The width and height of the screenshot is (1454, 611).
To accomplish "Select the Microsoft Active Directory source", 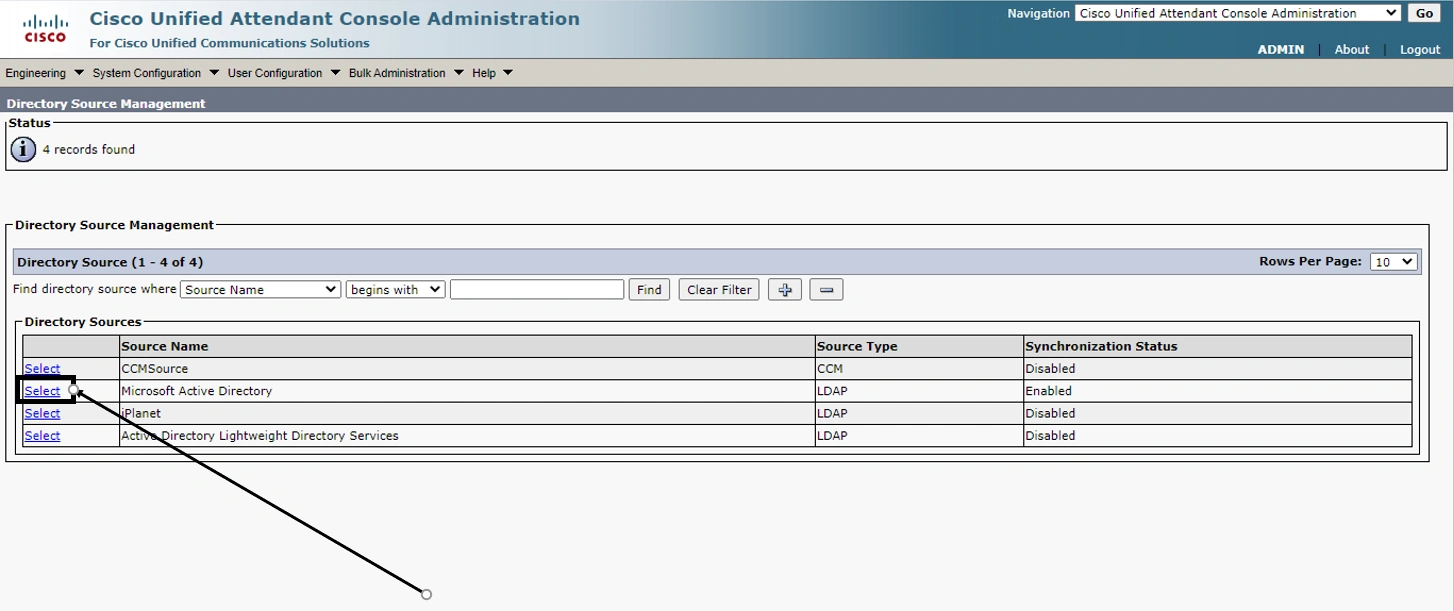I will pyautogui.click(x=42, y=391).
